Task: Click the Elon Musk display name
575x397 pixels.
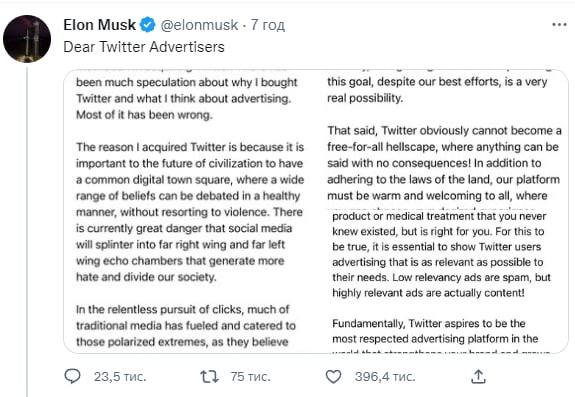Action: (x=100, y=25)
